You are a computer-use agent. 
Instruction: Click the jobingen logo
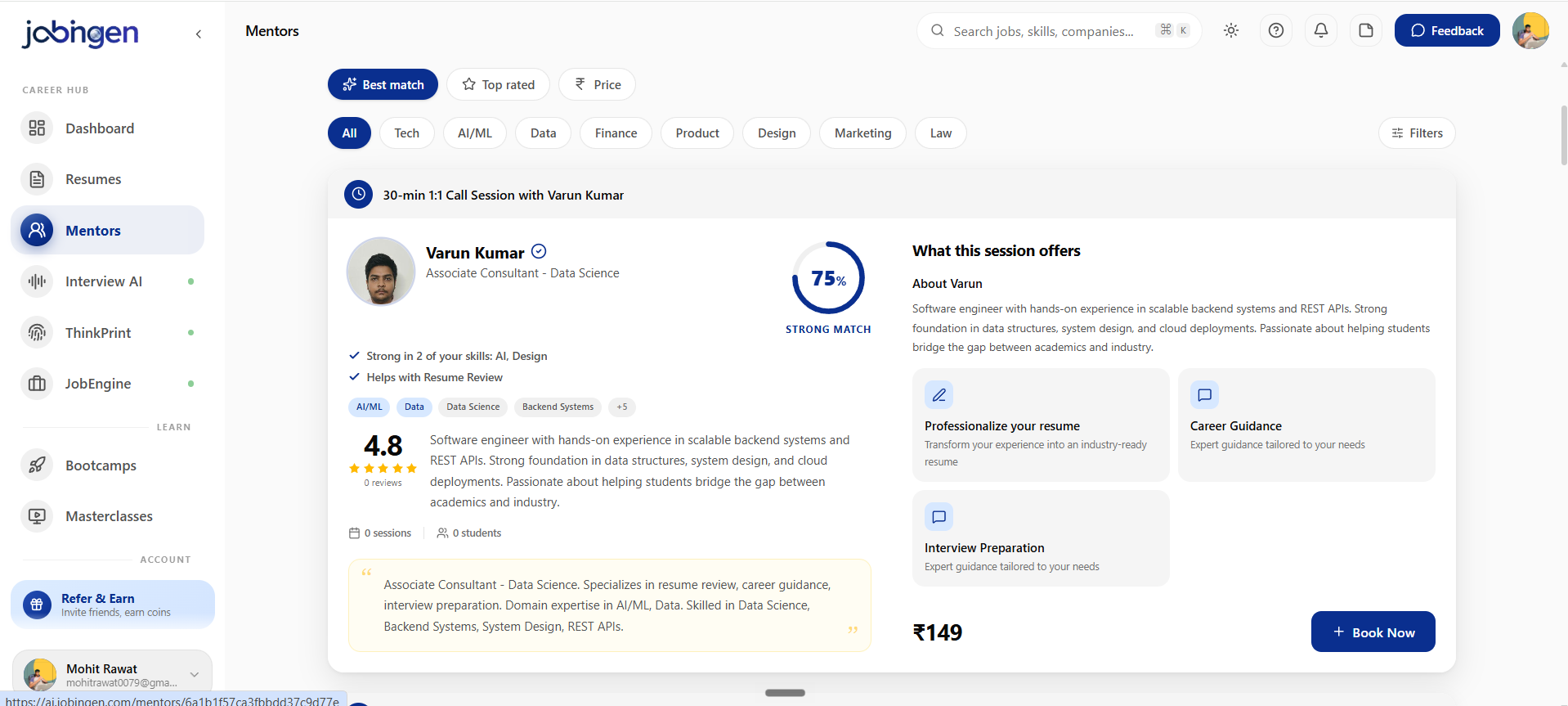pos(81,34)
